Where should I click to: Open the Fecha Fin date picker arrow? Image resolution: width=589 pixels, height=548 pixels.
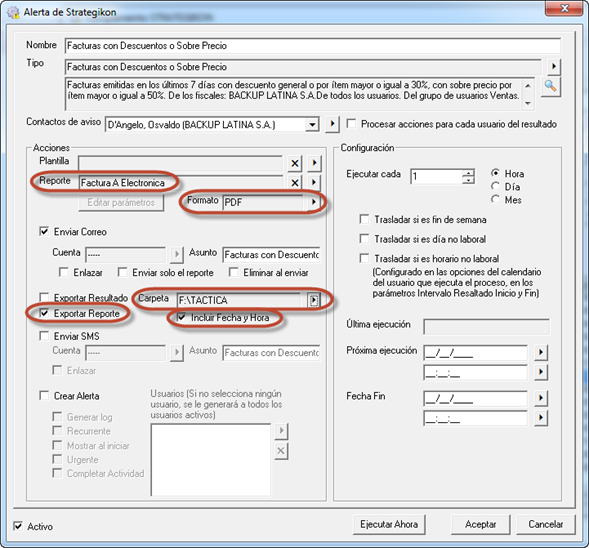[x=541, y=398]
